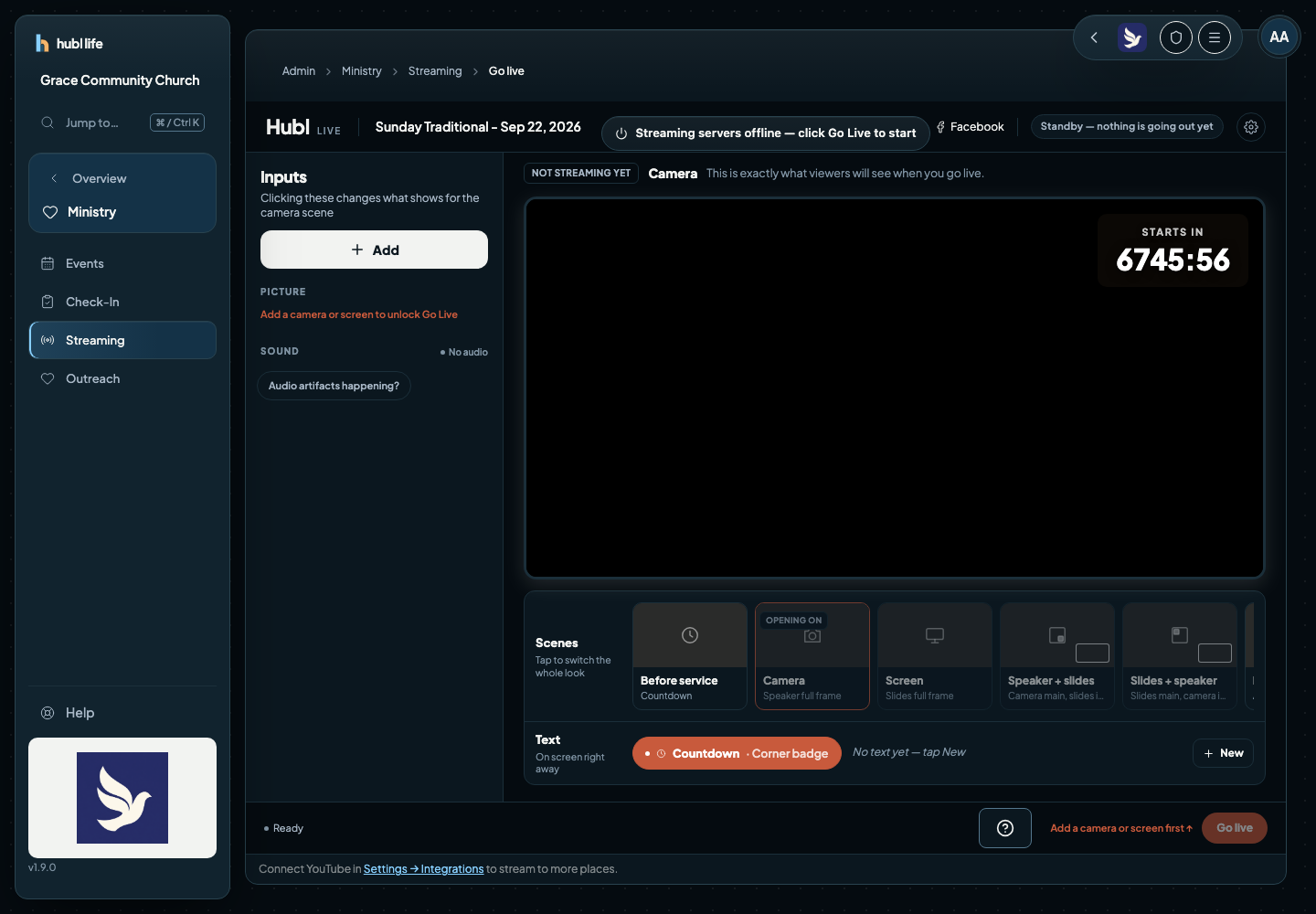Select the Speaker + slides scene
Image resolution: width=1316 pixels, height=914 pixels.
tap(1057, 656)
